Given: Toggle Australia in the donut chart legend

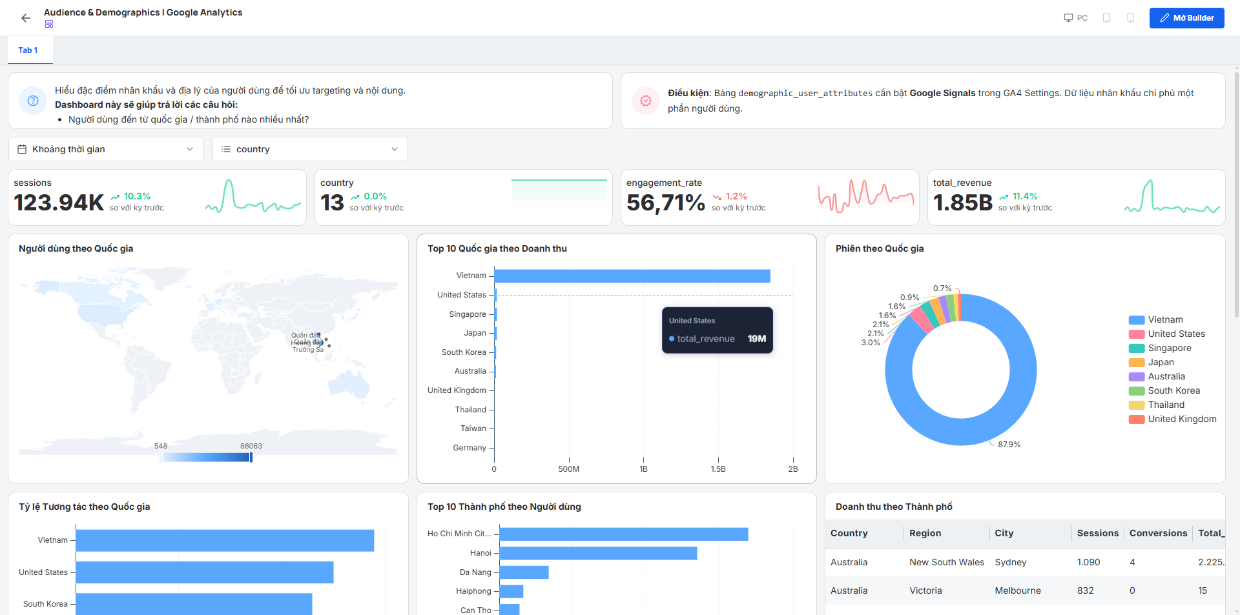Looking at the screenshot, I should [1157, 377].
